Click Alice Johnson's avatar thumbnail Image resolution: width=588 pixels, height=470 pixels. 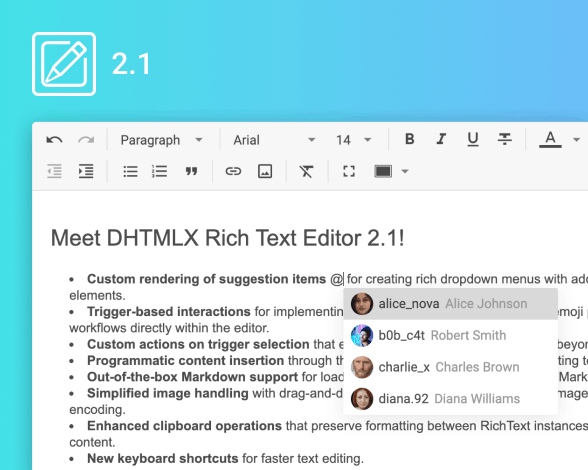[362, 304]
